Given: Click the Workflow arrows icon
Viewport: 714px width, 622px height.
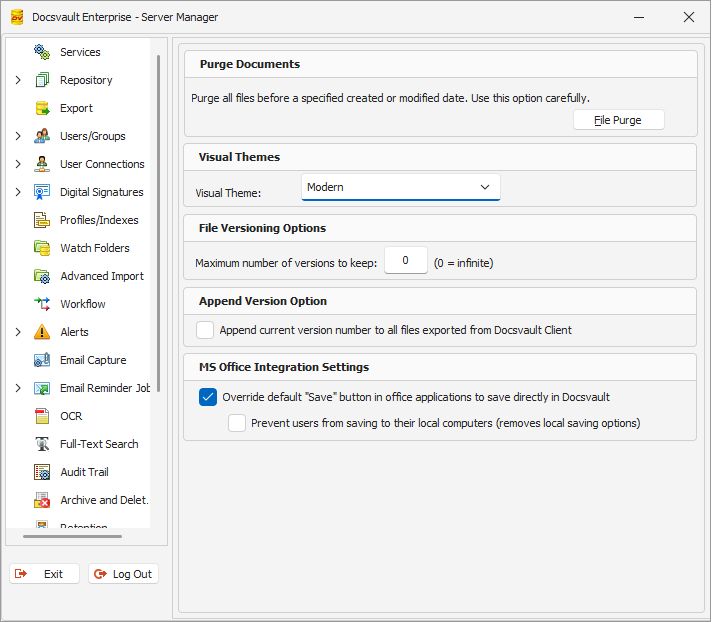Looking at the screenshot, I should (x=42, y=304).
